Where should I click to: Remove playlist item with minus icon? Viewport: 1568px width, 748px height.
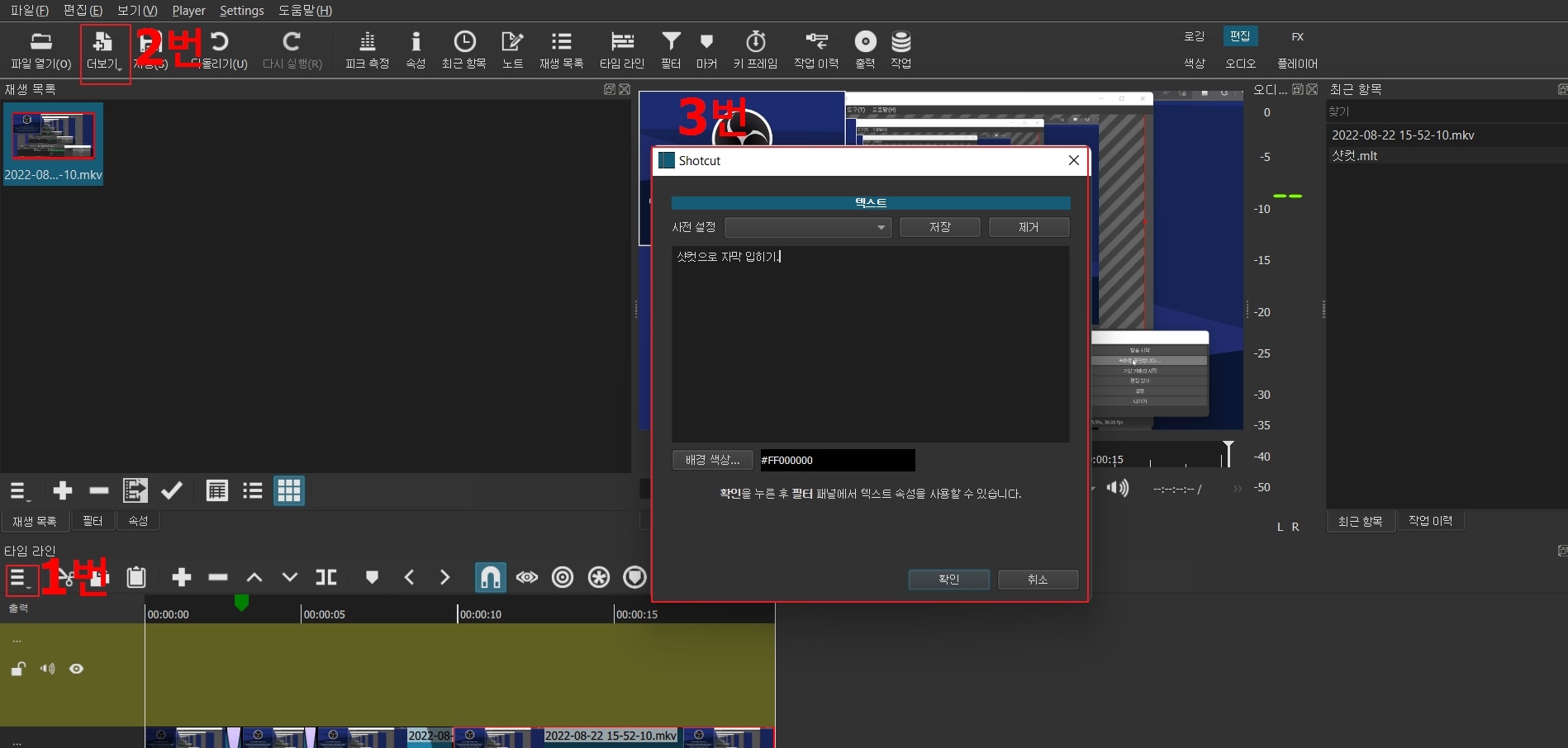click(99, 491)
